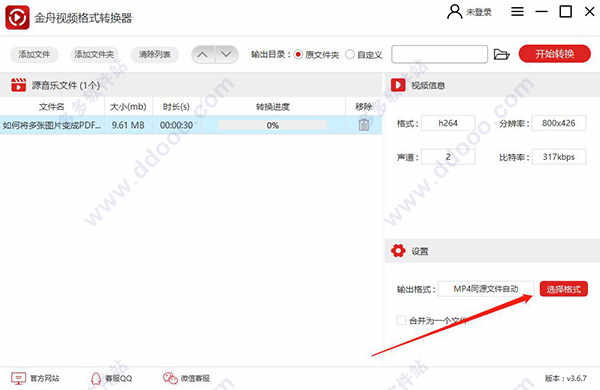
Task: Click the 0% conversion progress bar
Action: pyautogui.click(x=273, y=125)
